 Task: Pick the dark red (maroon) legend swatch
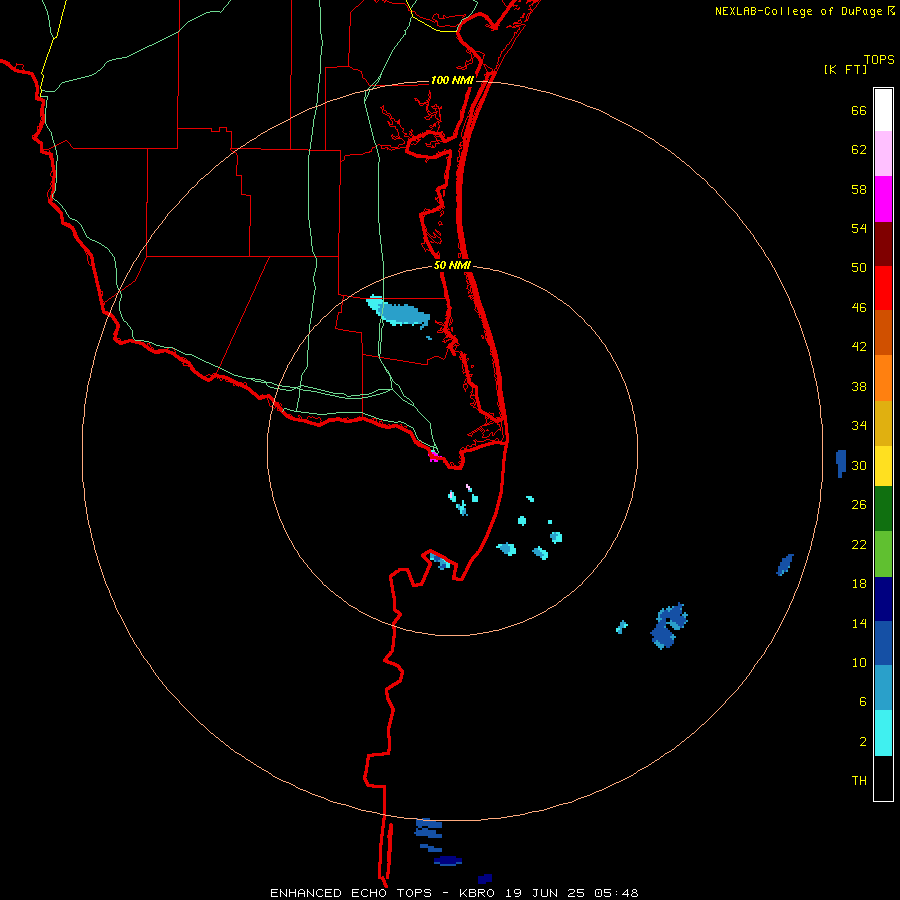(883, 244)
